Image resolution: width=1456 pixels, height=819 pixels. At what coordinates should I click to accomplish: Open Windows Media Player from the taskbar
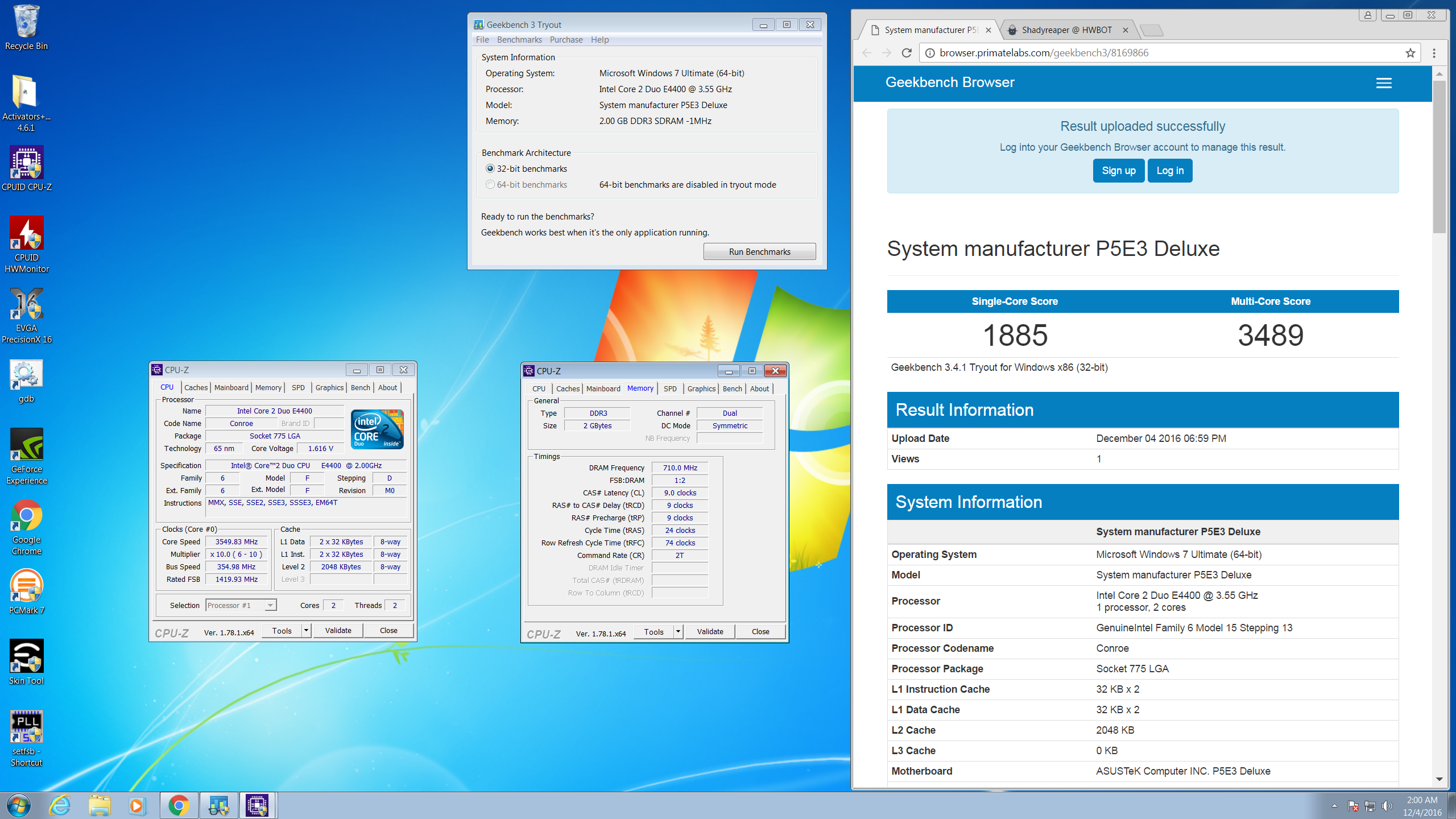137,805
